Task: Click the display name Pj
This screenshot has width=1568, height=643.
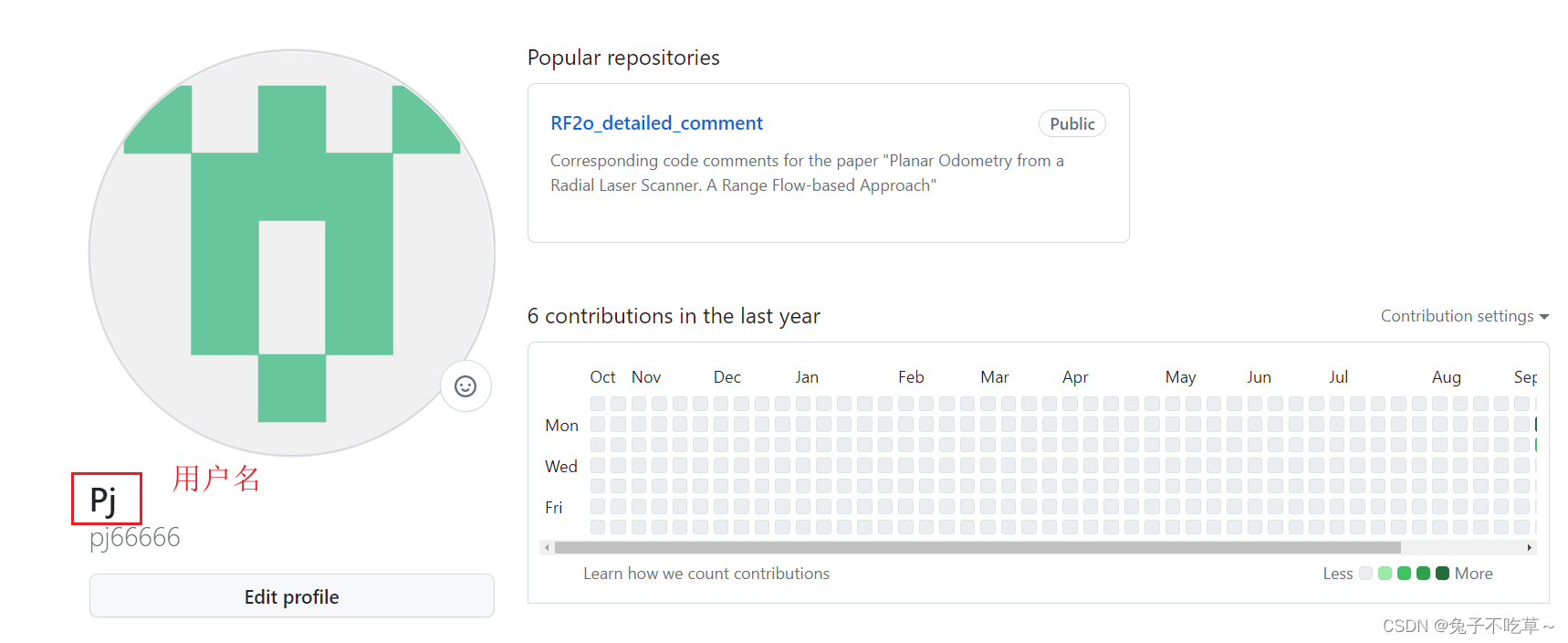Action: (103, 500)
